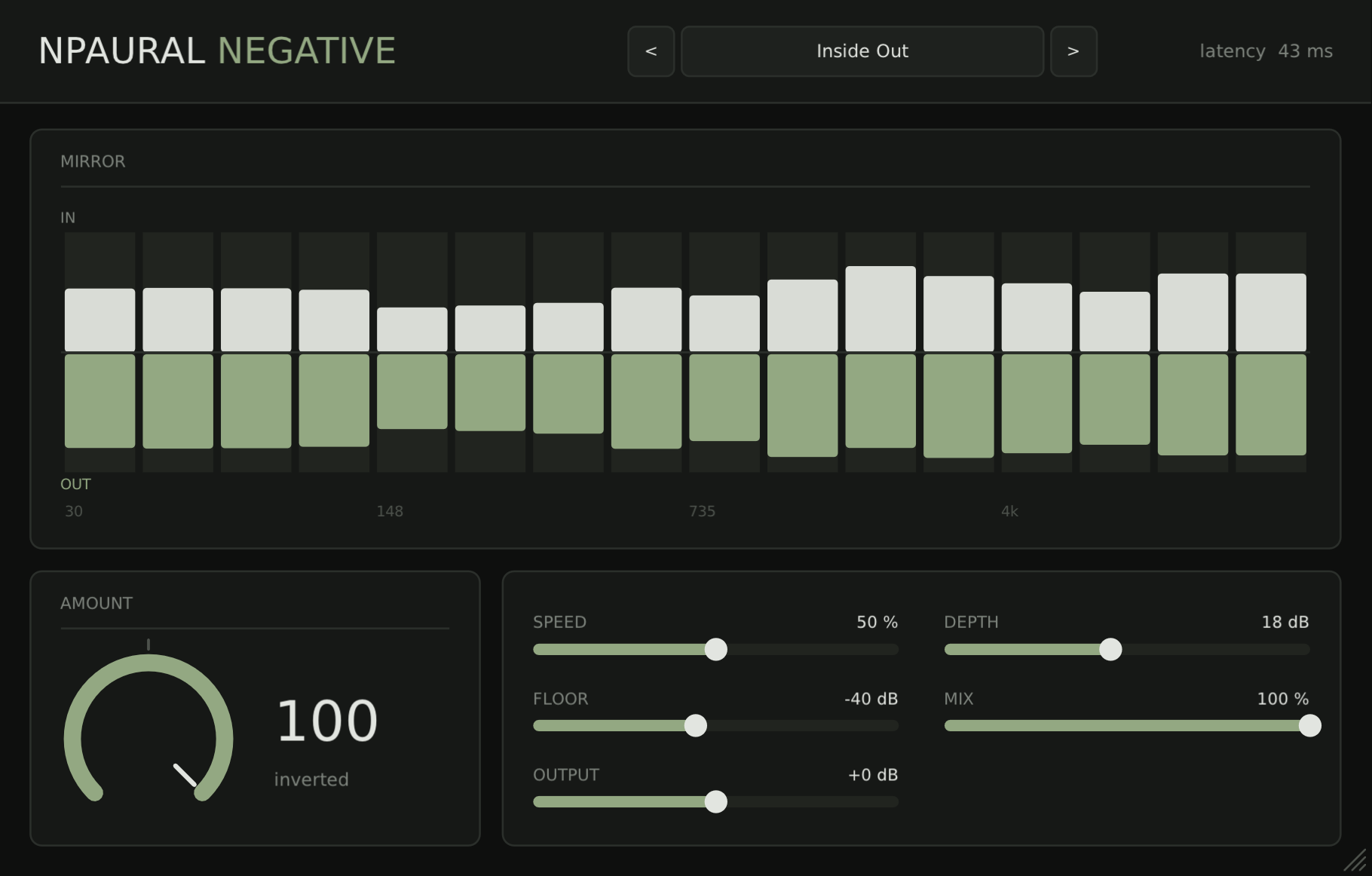The width and height of the screenshot is (1372, 876).
Task: Click the IN label above the spectrum
Action: 68,218
